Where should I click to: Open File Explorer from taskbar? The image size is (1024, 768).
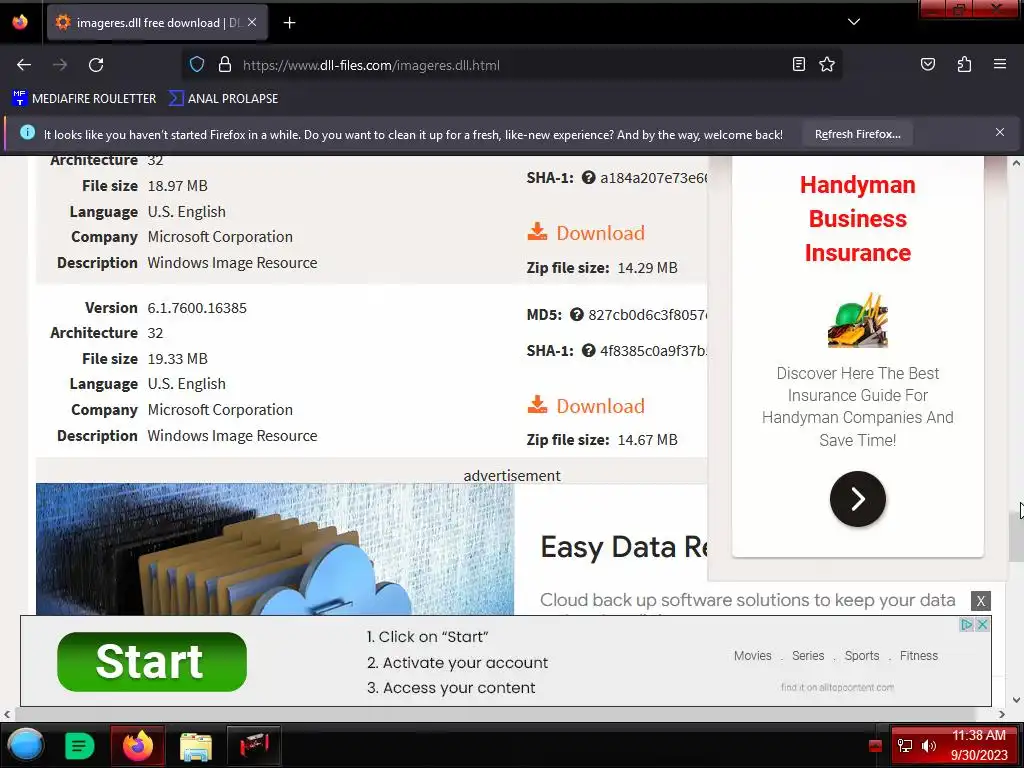click(195, 746)
